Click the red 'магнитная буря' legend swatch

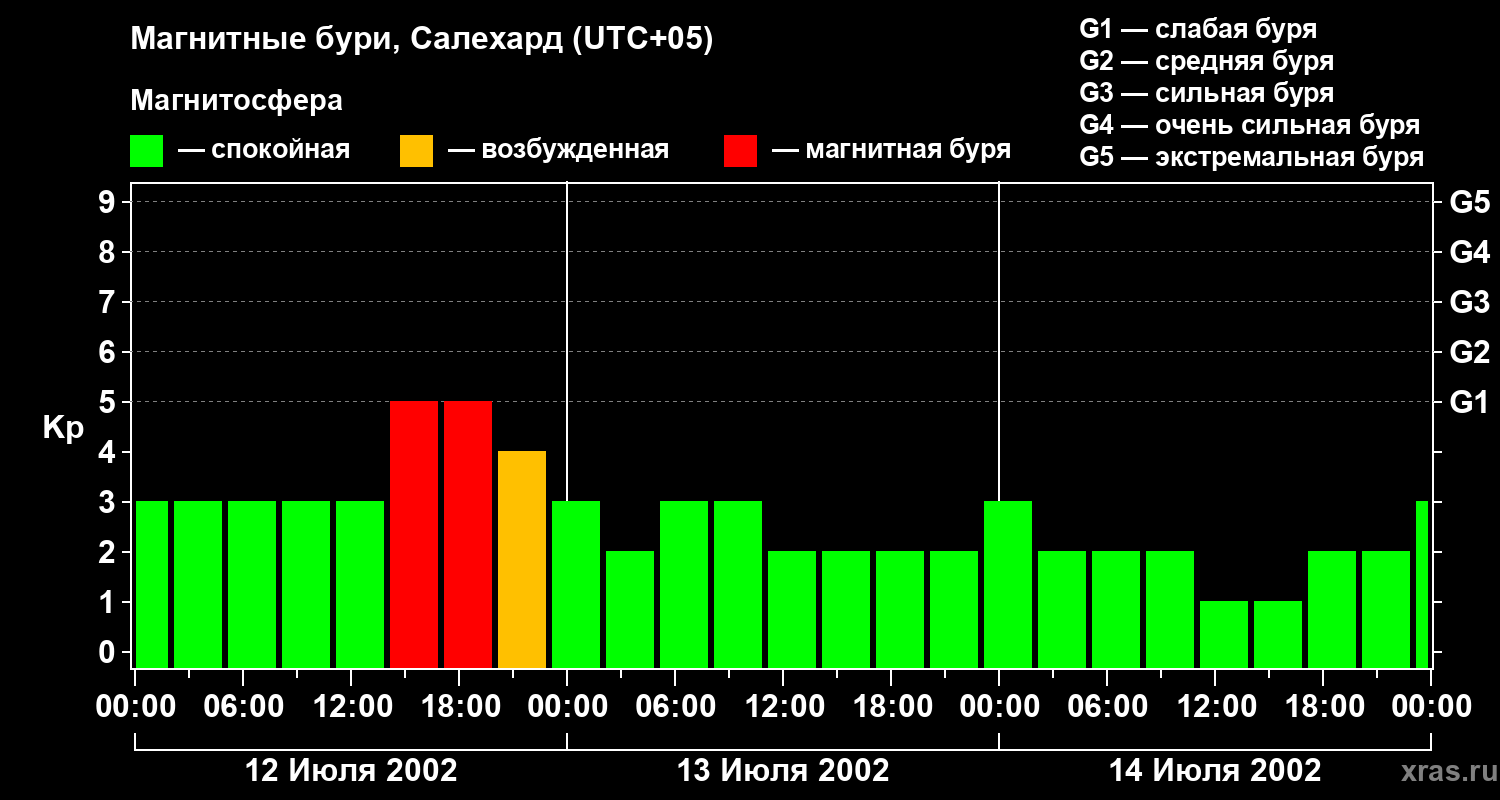point(741,151)
